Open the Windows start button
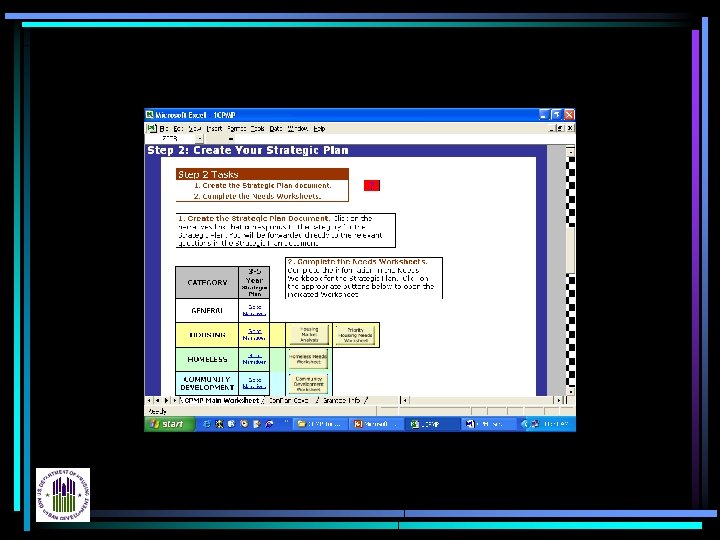The image size is (720, 540). point(169,424)
